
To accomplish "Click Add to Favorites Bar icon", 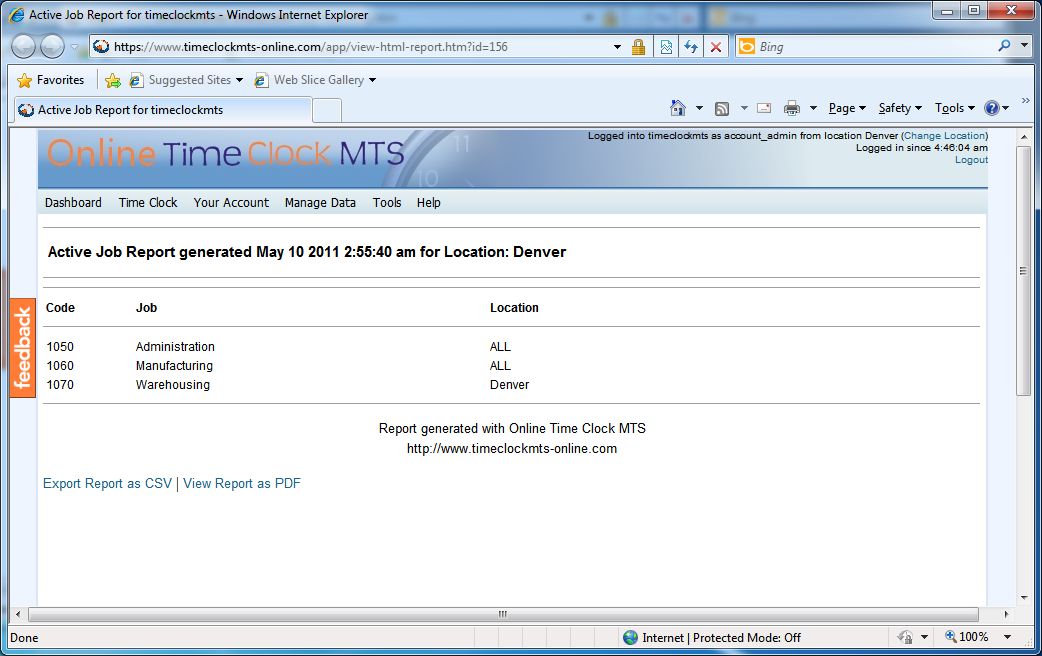I will click(x=113, y=80).
